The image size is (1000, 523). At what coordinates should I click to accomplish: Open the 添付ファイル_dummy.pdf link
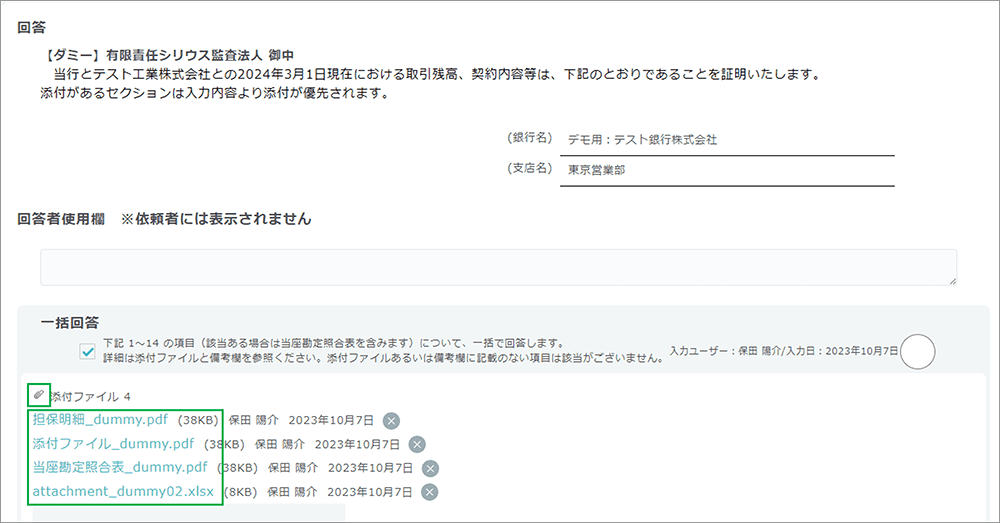[113, 444]
